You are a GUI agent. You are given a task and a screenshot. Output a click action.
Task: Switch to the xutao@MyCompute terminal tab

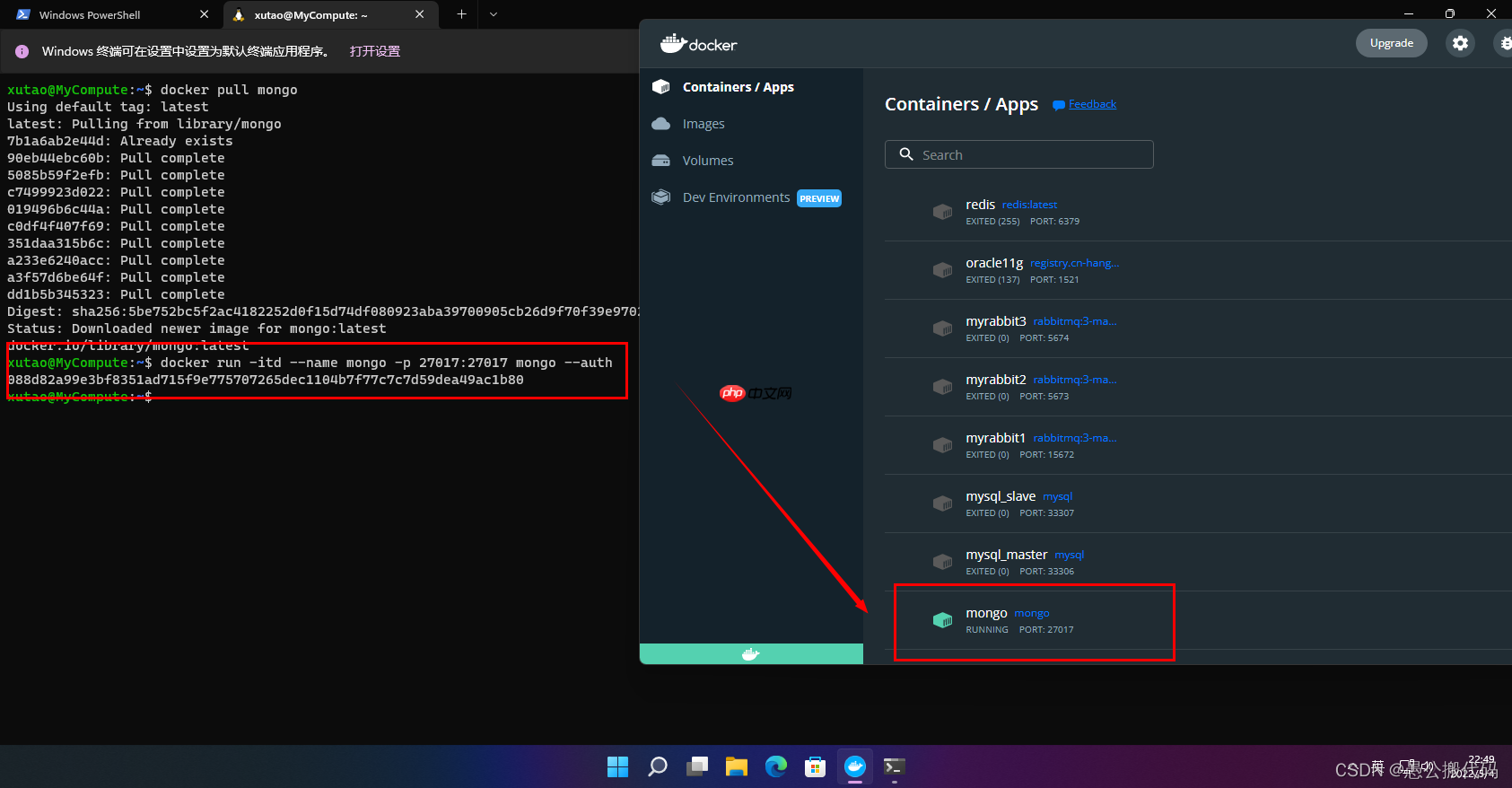(310, 14)
